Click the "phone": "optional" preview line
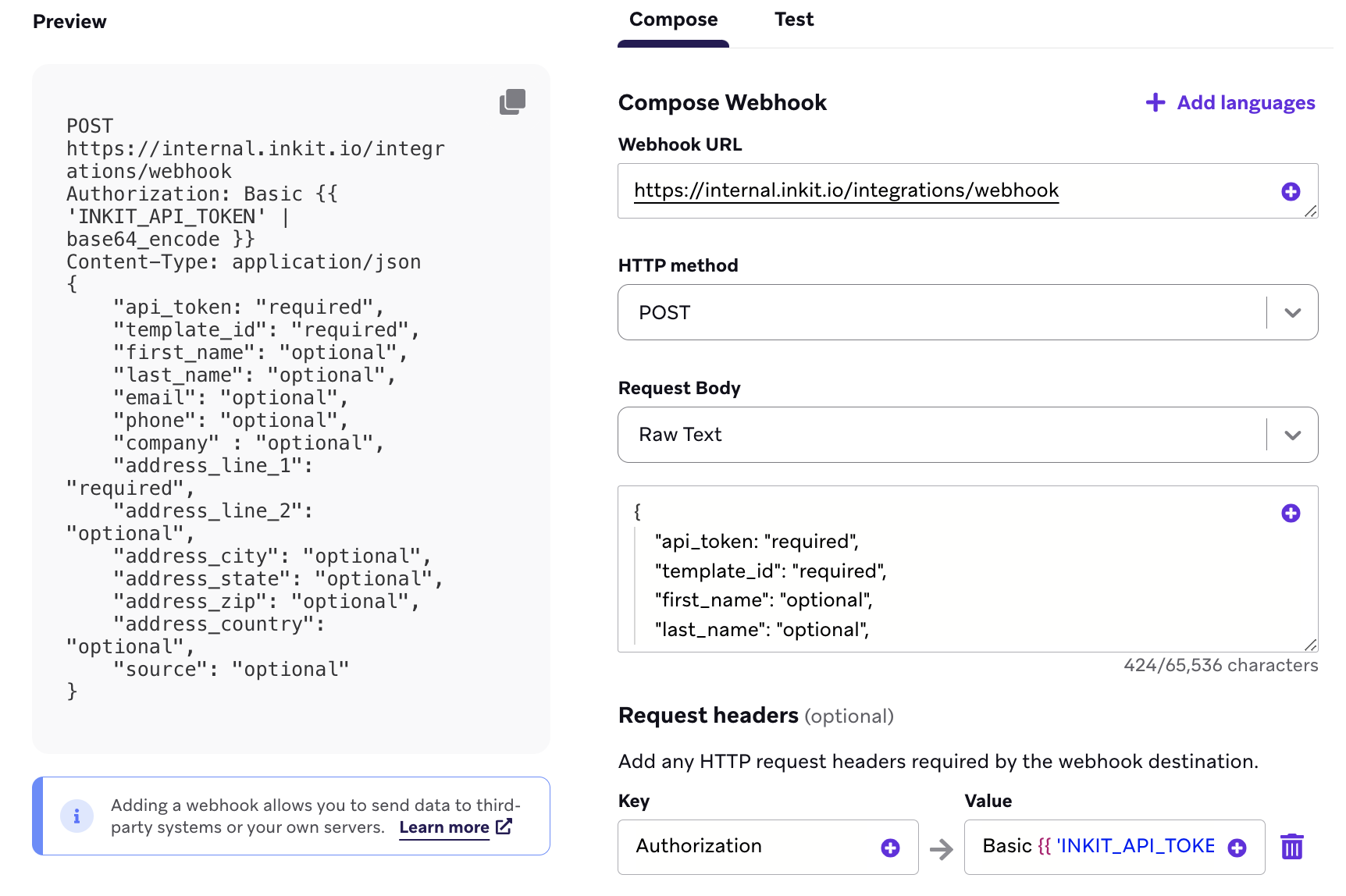This screenshot has width=1346, height=896. [x=231, y=421]
